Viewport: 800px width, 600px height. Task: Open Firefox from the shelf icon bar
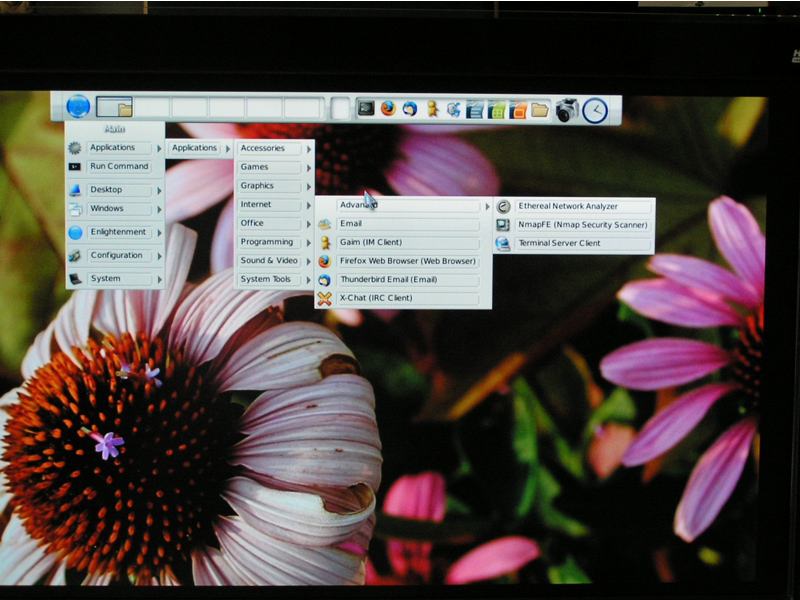(x=388, y=108)
